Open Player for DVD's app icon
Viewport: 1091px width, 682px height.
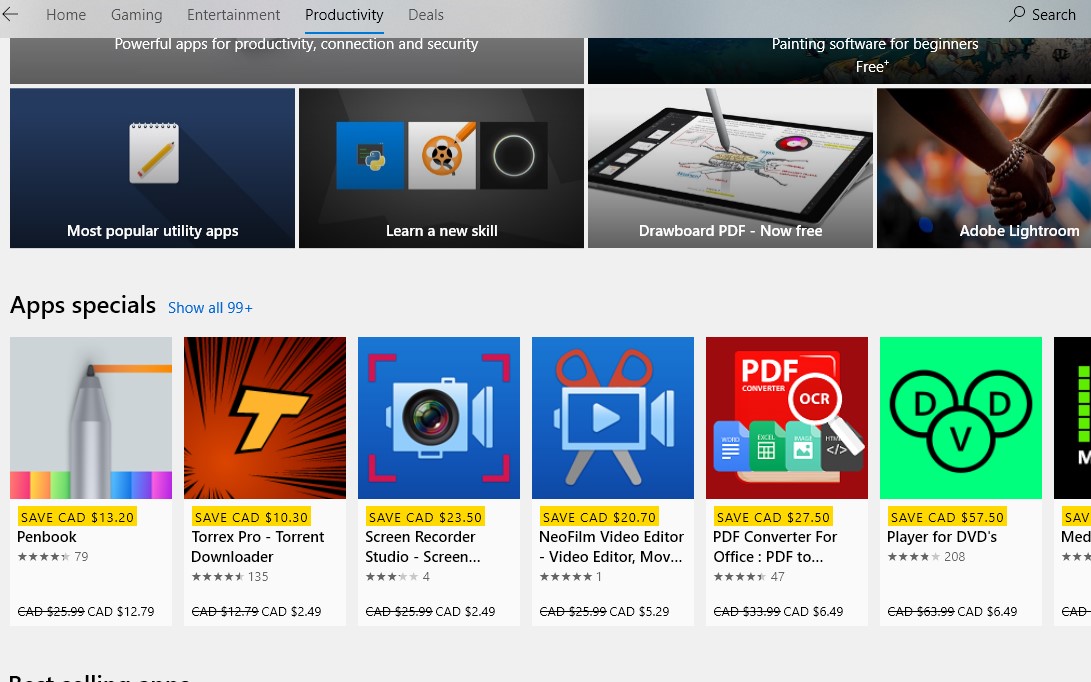[961, 418]
